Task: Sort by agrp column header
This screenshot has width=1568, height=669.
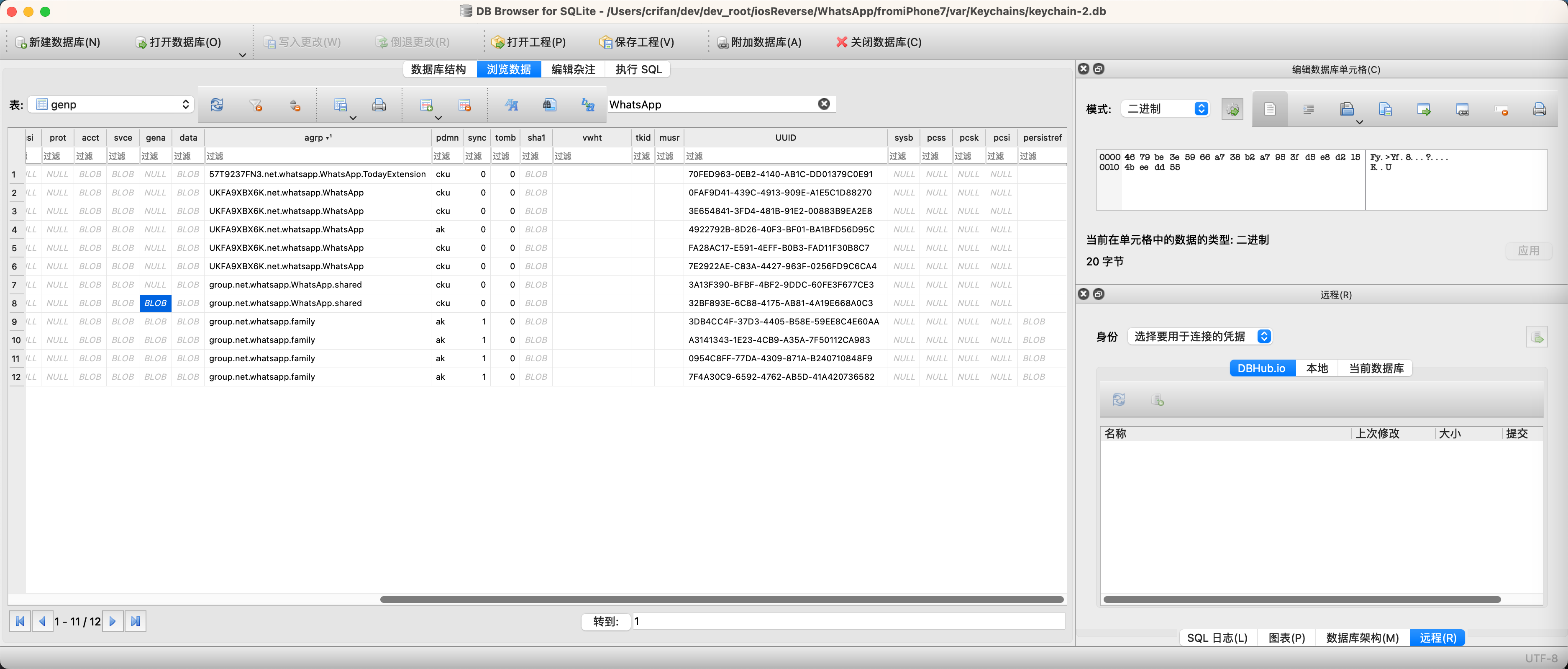Action: [318, 138]
